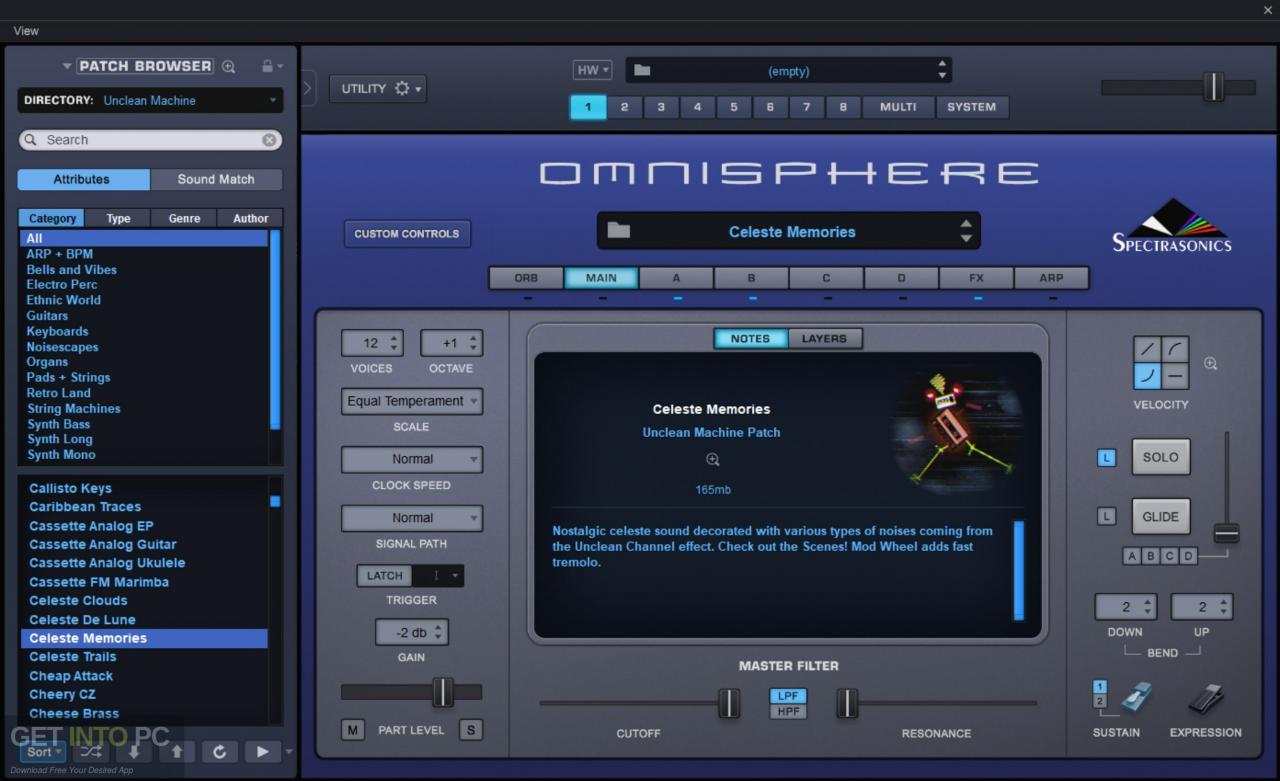
Task: Click folder icon beside Celeste Memories
Action: pos(619,231)
